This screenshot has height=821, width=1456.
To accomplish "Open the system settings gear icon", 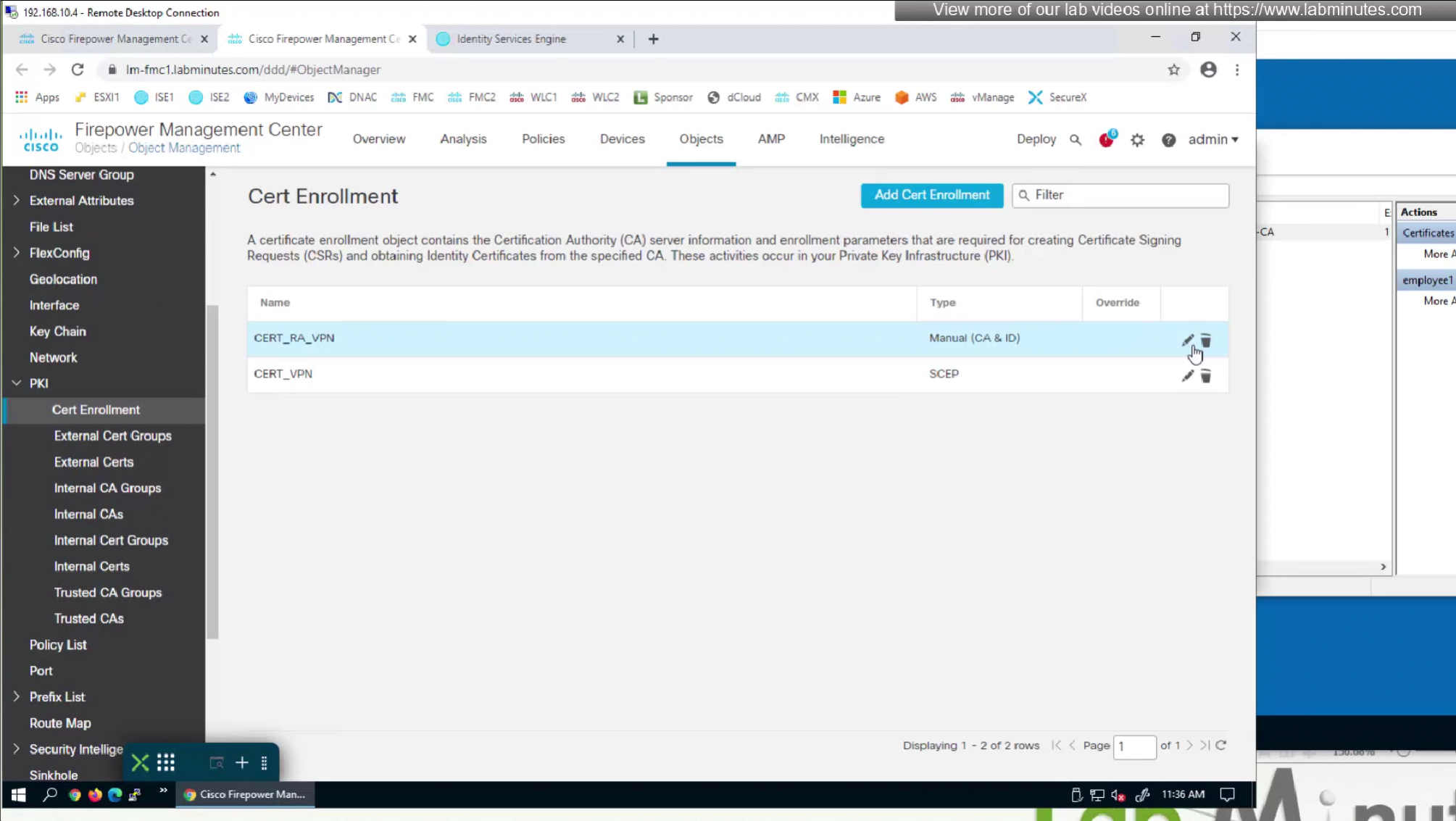I will coord(1137,140).
